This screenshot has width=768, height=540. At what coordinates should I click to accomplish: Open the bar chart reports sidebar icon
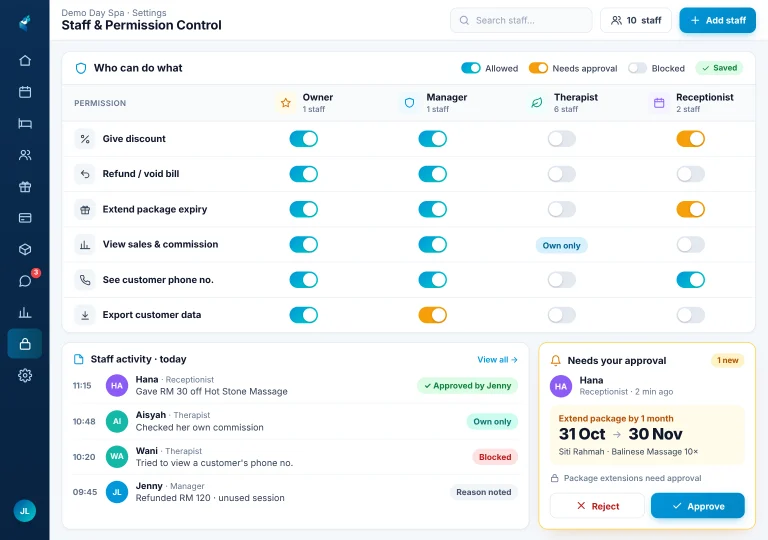25,312
